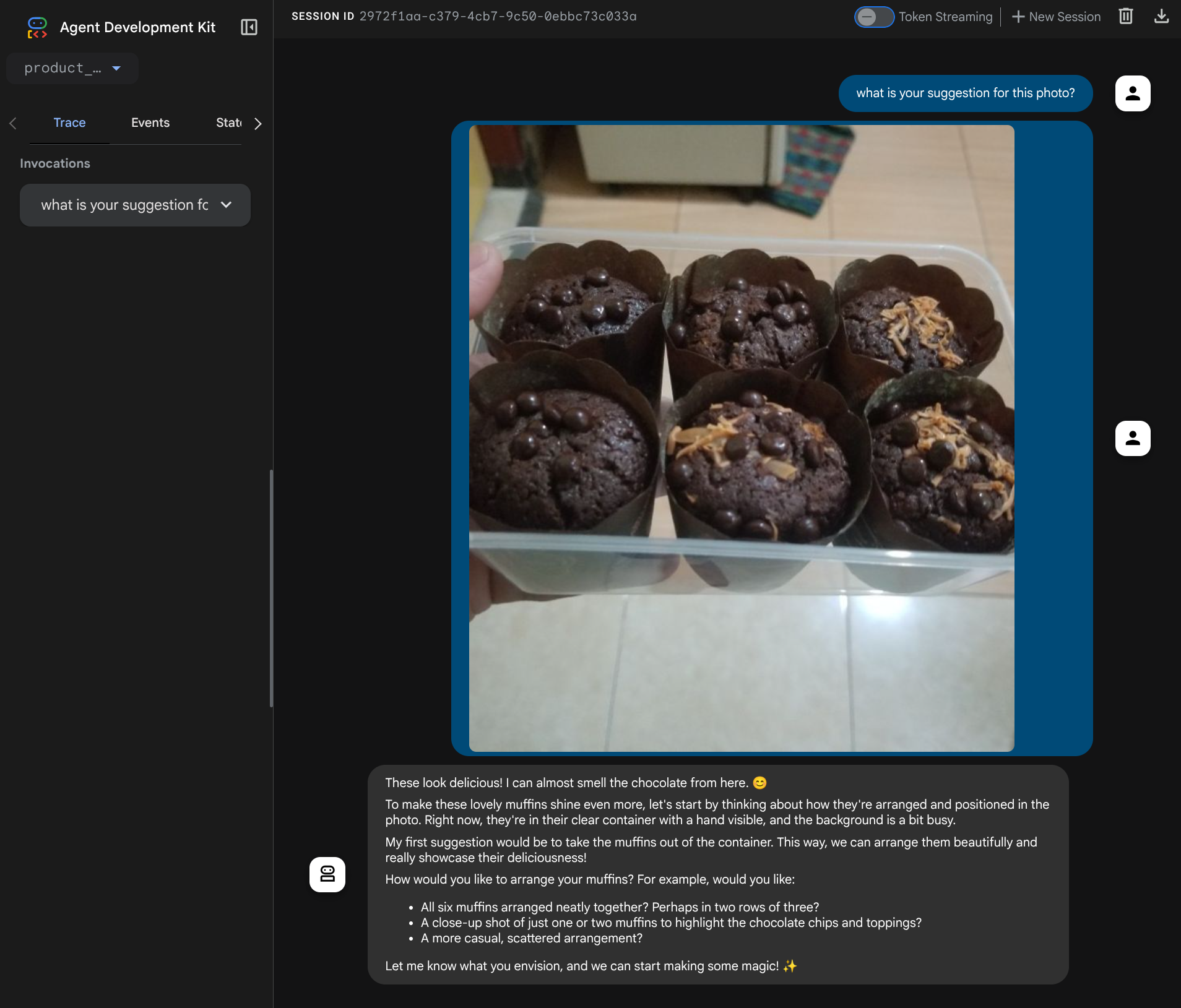Click the user avatar beside the question bubble
Screen dimensions: 1181x1008
pyautogui.click(x=1132, y=93)
